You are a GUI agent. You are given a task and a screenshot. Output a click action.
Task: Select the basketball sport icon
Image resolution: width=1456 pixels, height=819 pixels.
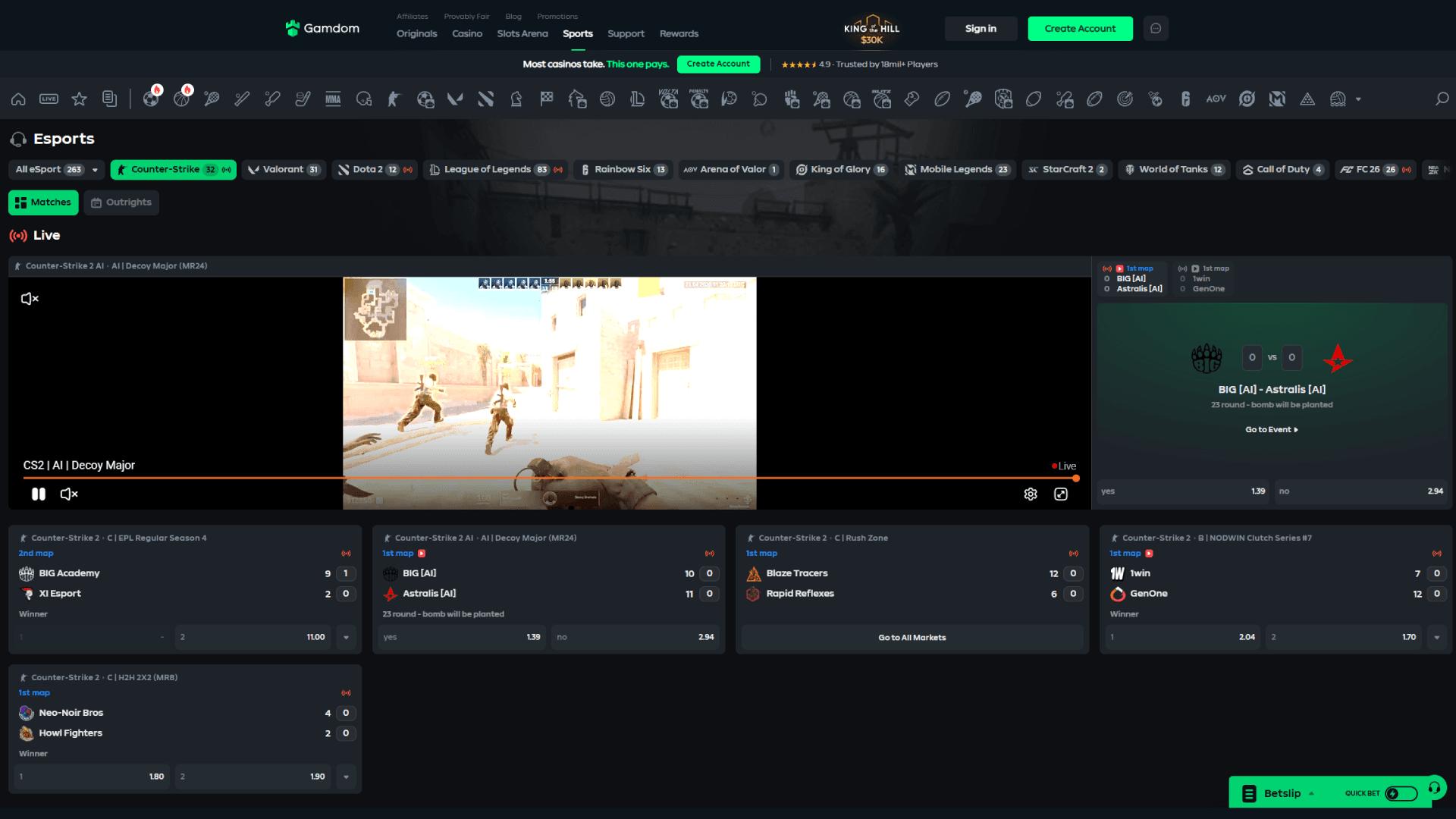point(182,99)
